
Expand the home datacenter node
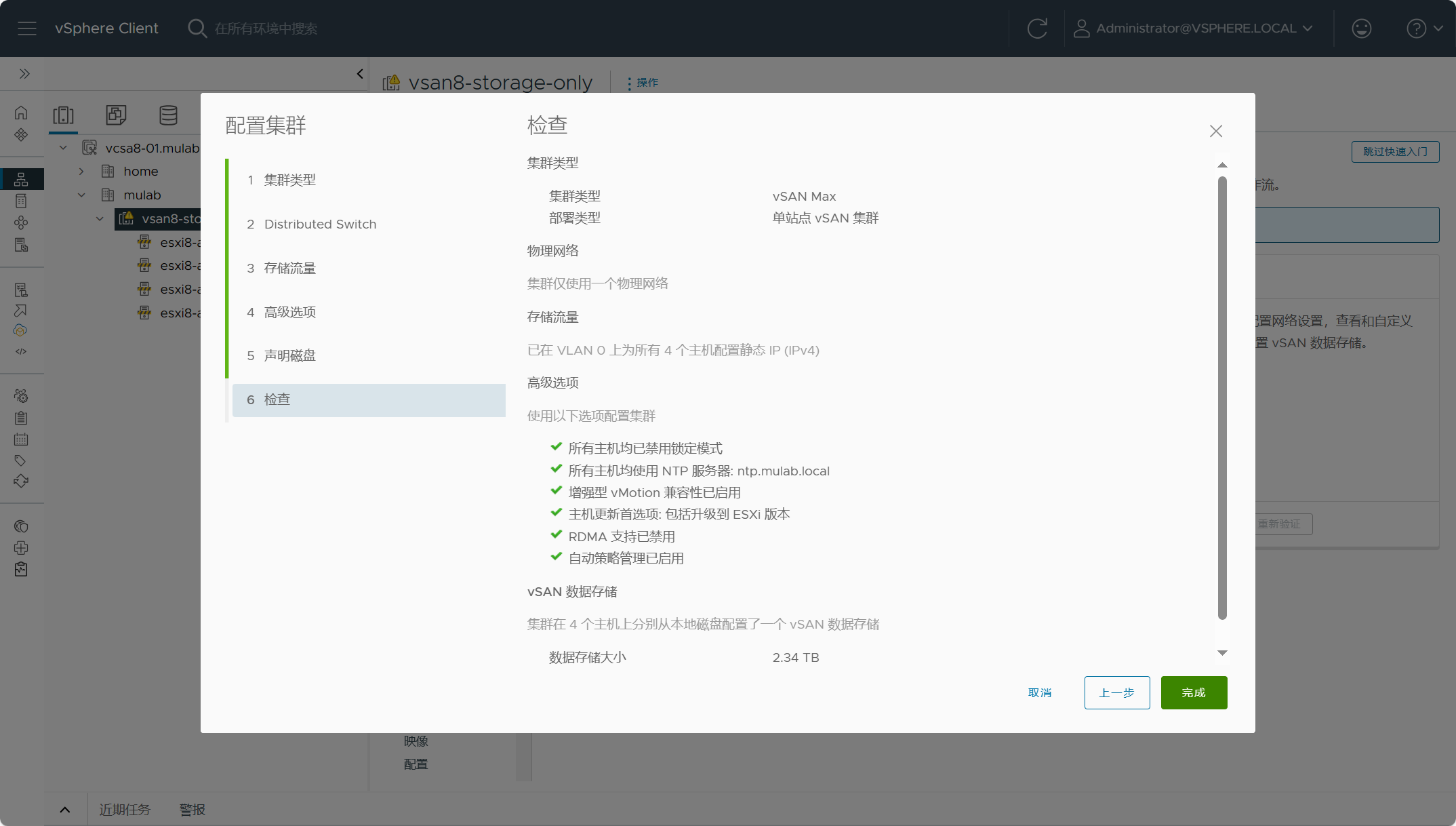click(x=81, y=172)
